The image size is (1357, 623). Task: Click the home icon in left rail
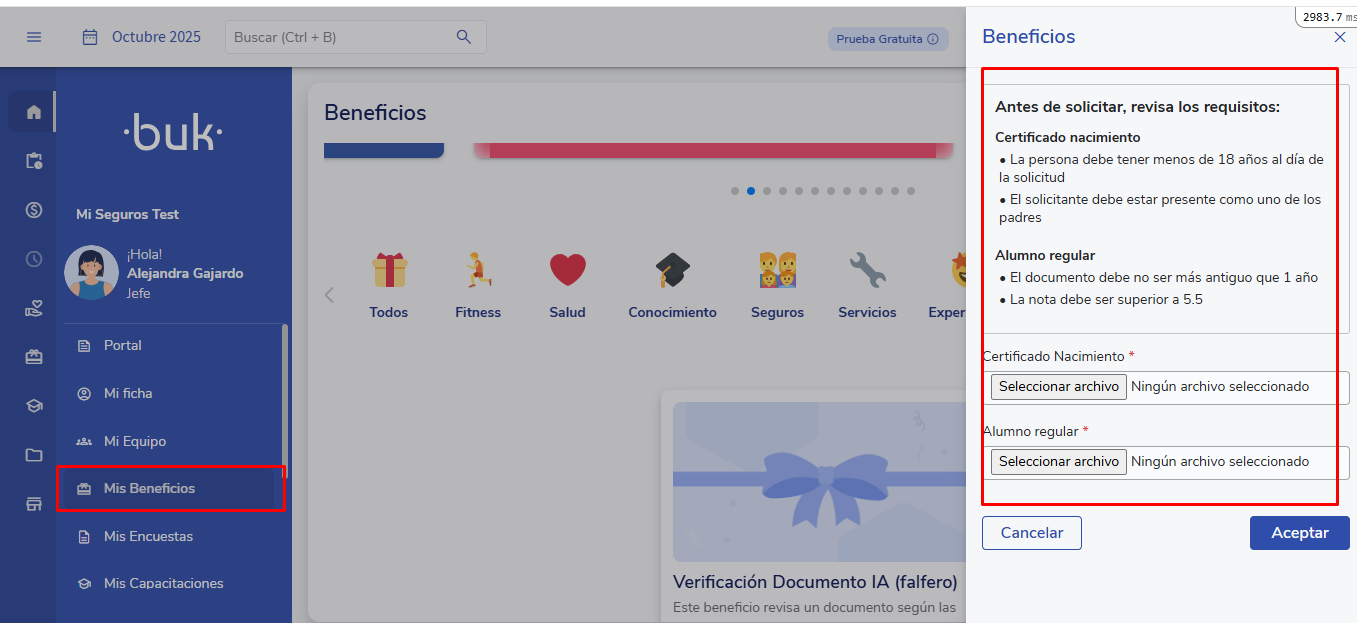34,112
